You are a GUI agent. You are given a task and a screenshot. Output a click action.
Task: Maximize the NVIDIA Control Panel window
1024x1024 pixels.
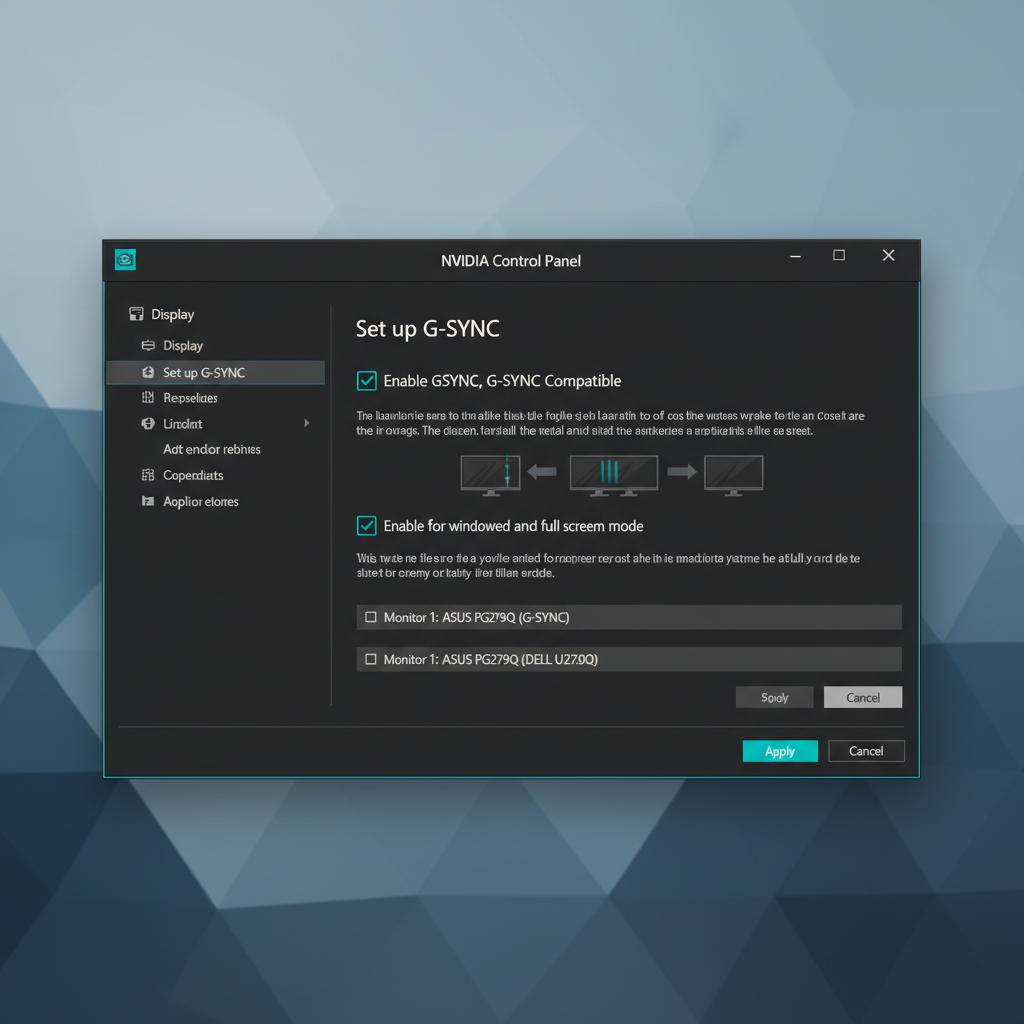pos(839,255)
